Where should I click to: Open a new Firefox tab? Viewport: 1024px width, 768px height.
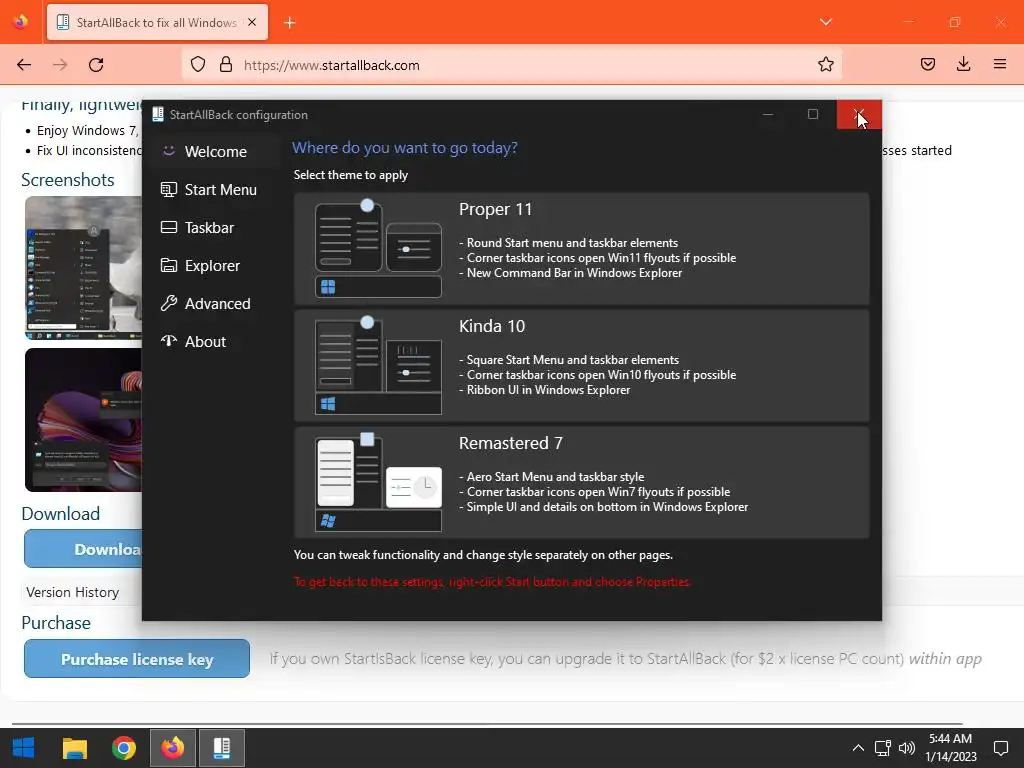(x=290, y=23)
